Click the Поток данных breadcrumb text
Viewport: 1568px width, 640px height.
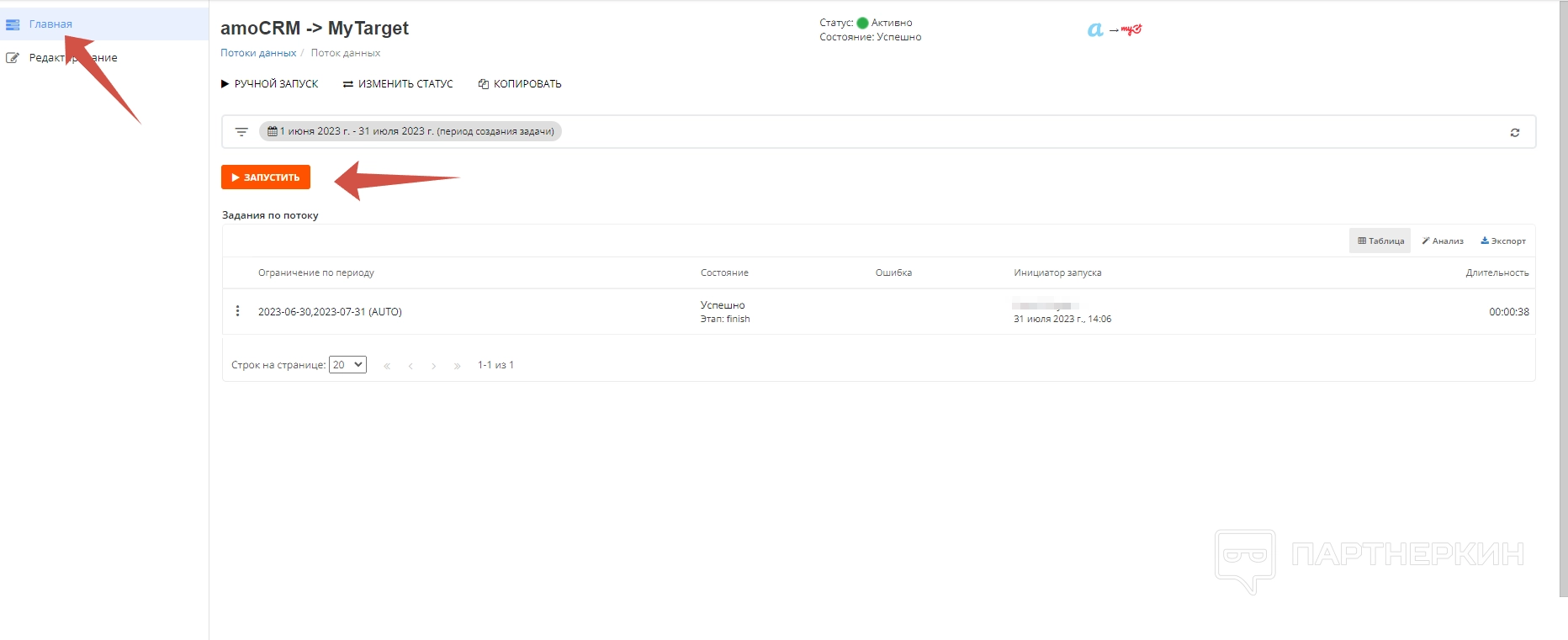pyautogui.click(x=346, y=53)
